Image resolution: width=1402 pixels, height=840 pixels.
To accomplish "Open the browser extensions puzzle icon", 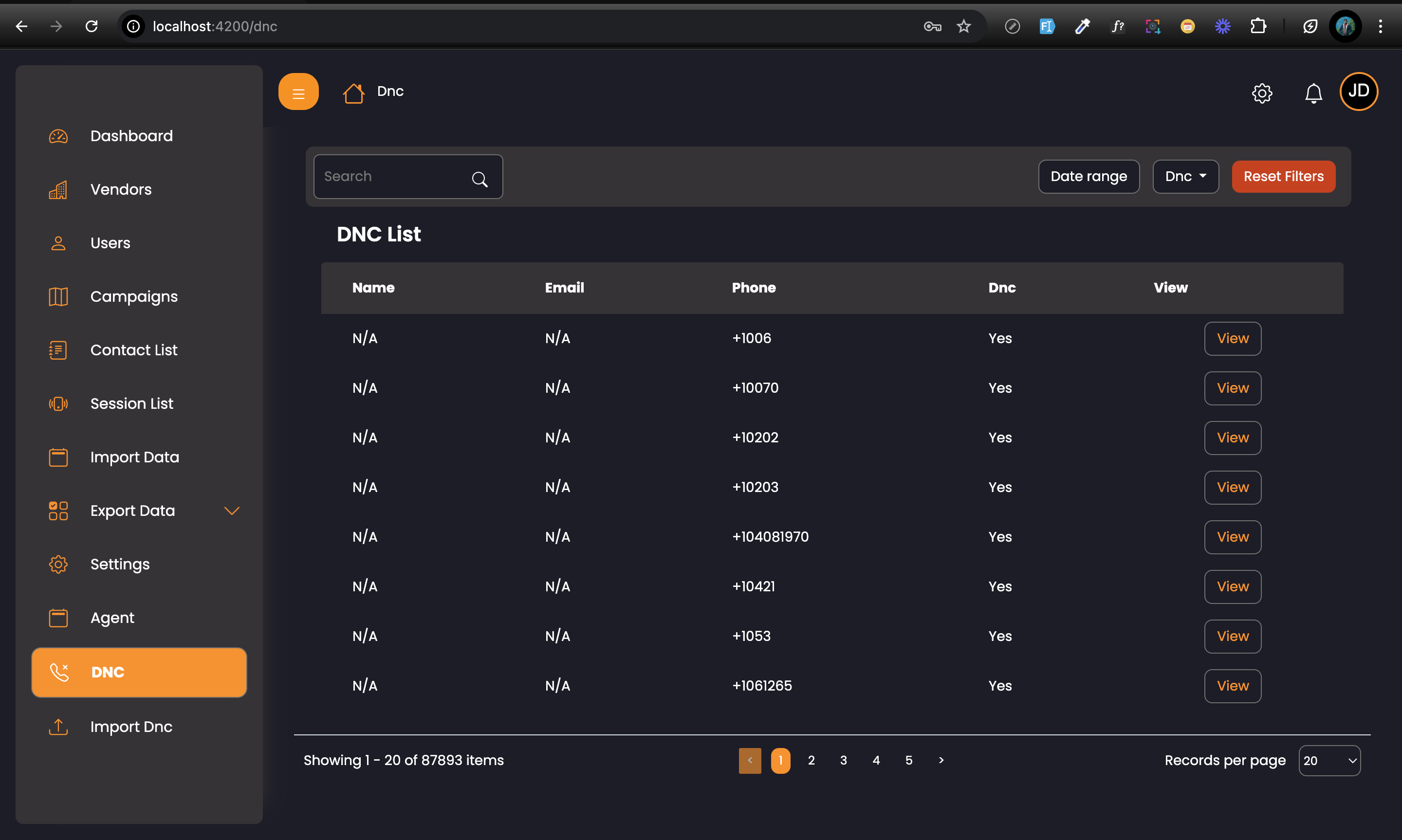I will [x=1258, y=26].
